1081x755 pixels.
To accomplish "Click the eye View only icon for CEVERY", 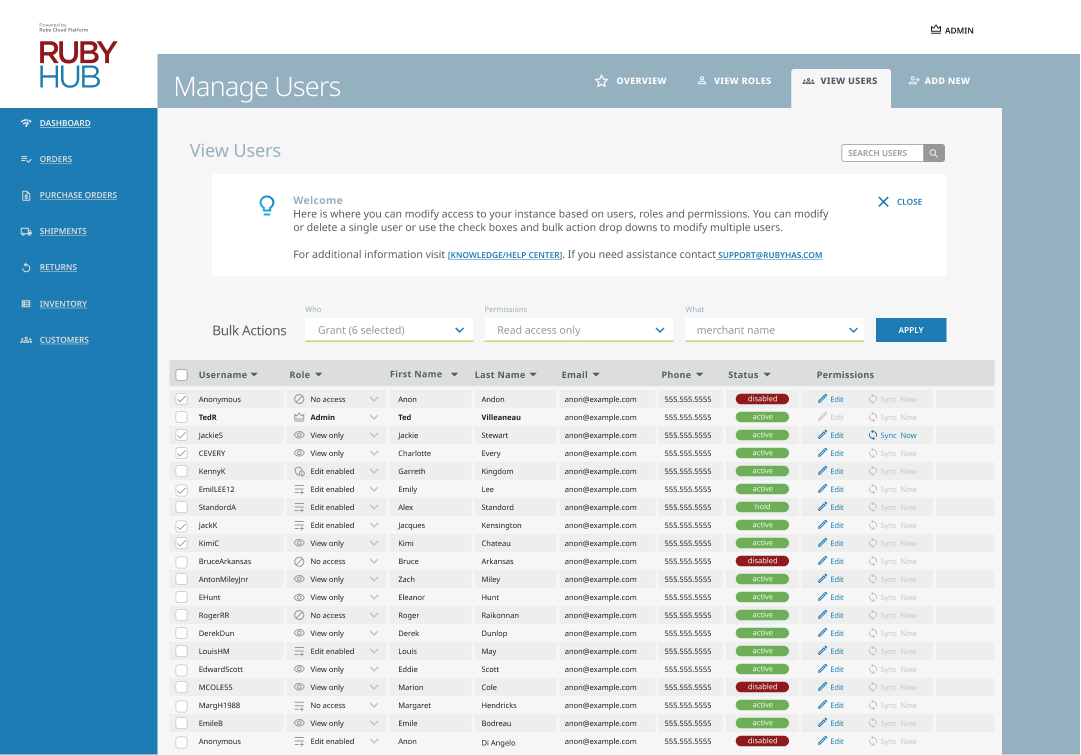I will pos(299,453).
